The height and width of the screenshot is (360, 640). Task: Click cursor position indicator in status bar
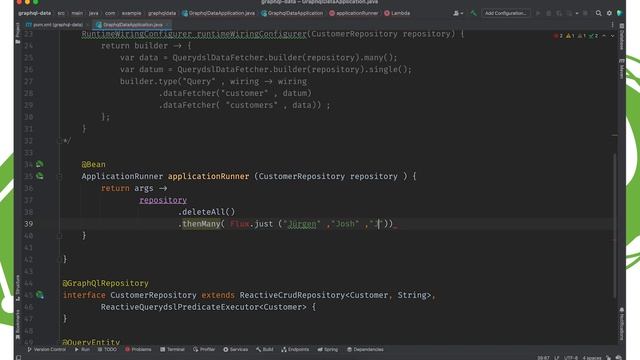543,358
